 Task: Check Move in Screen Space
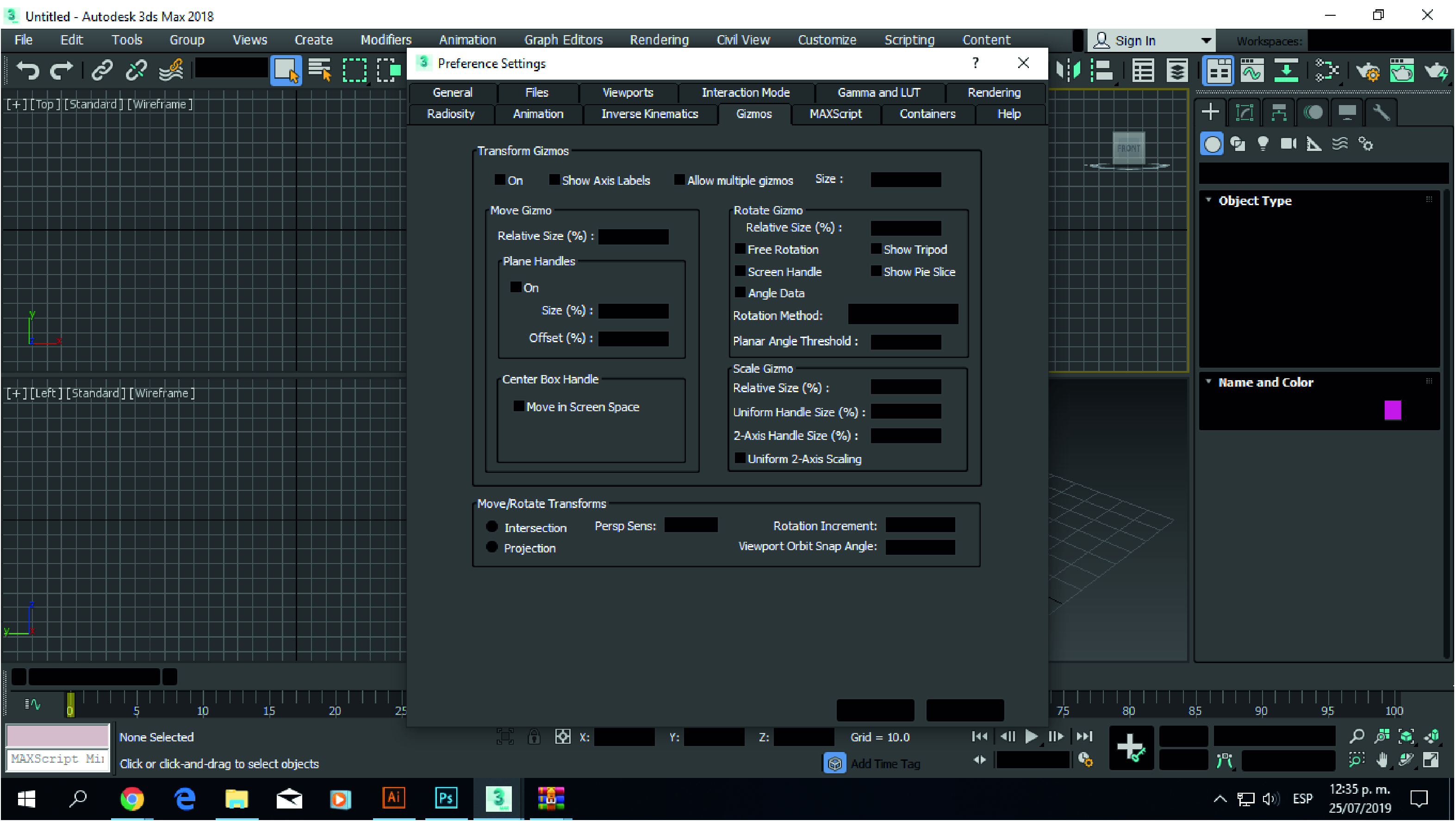point(518,407)
